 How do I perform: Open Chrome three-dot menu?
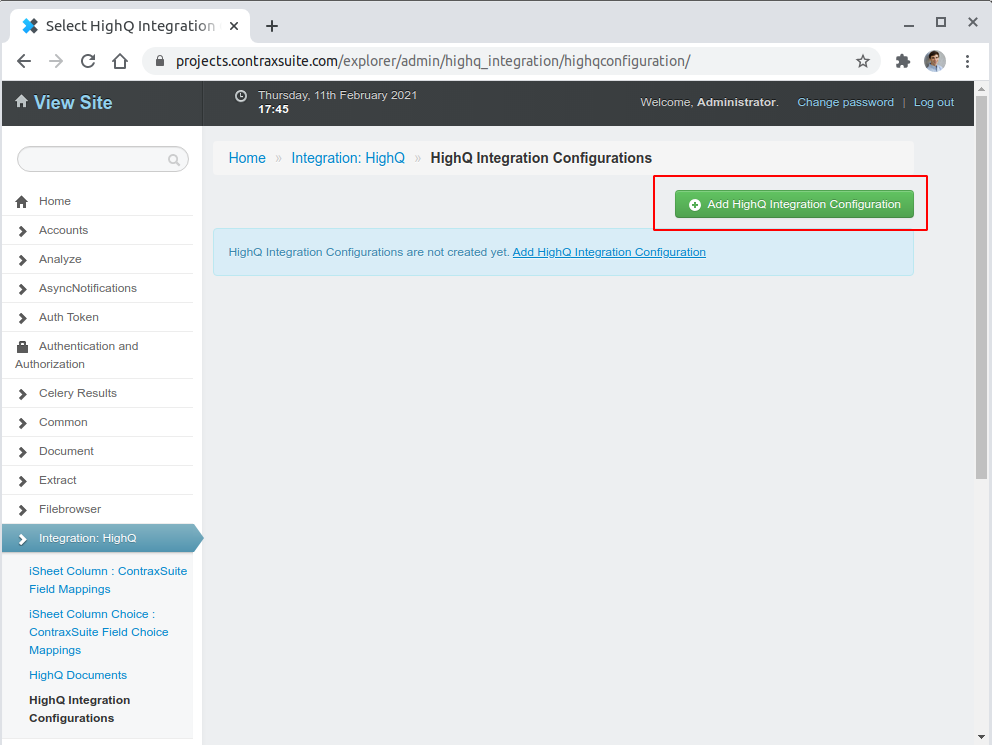click(967, 61)
